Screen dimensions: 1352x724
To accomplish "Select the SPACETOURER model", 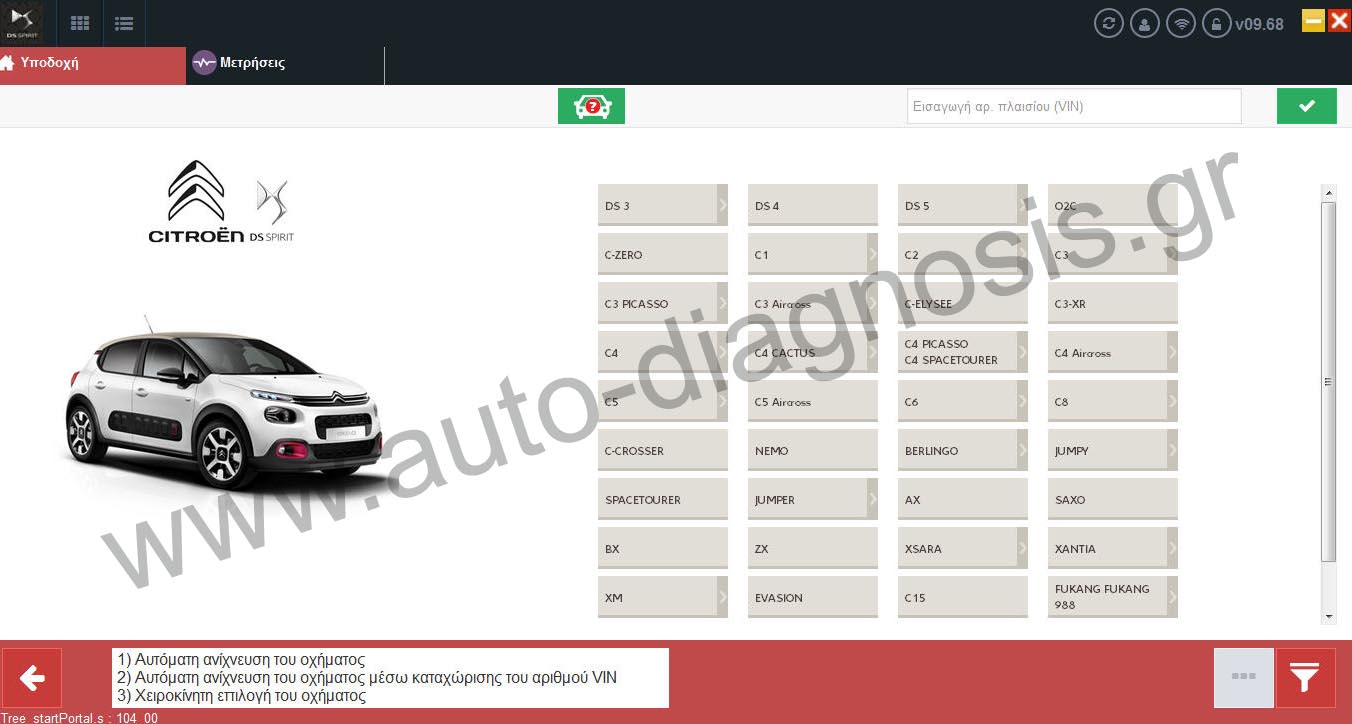I will [663, 499].
